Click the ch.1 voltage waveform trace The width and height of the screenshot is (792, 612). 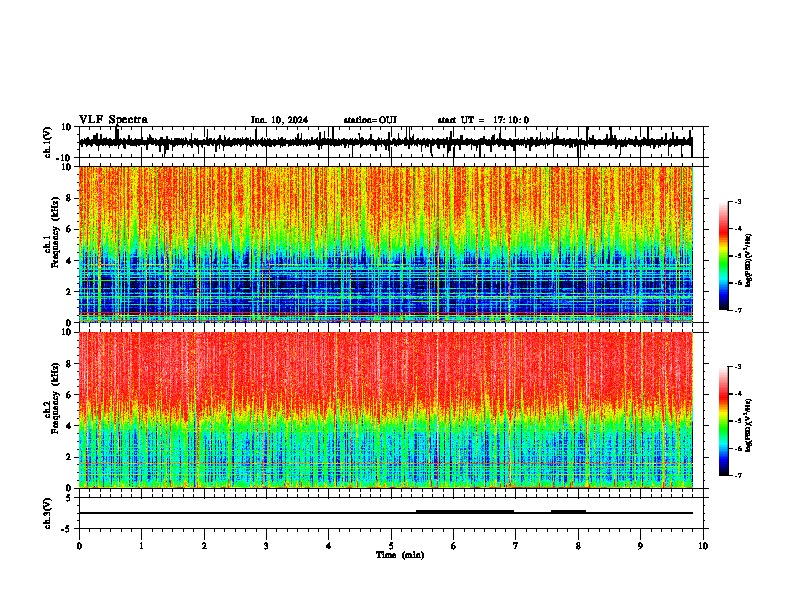(385, 142)
